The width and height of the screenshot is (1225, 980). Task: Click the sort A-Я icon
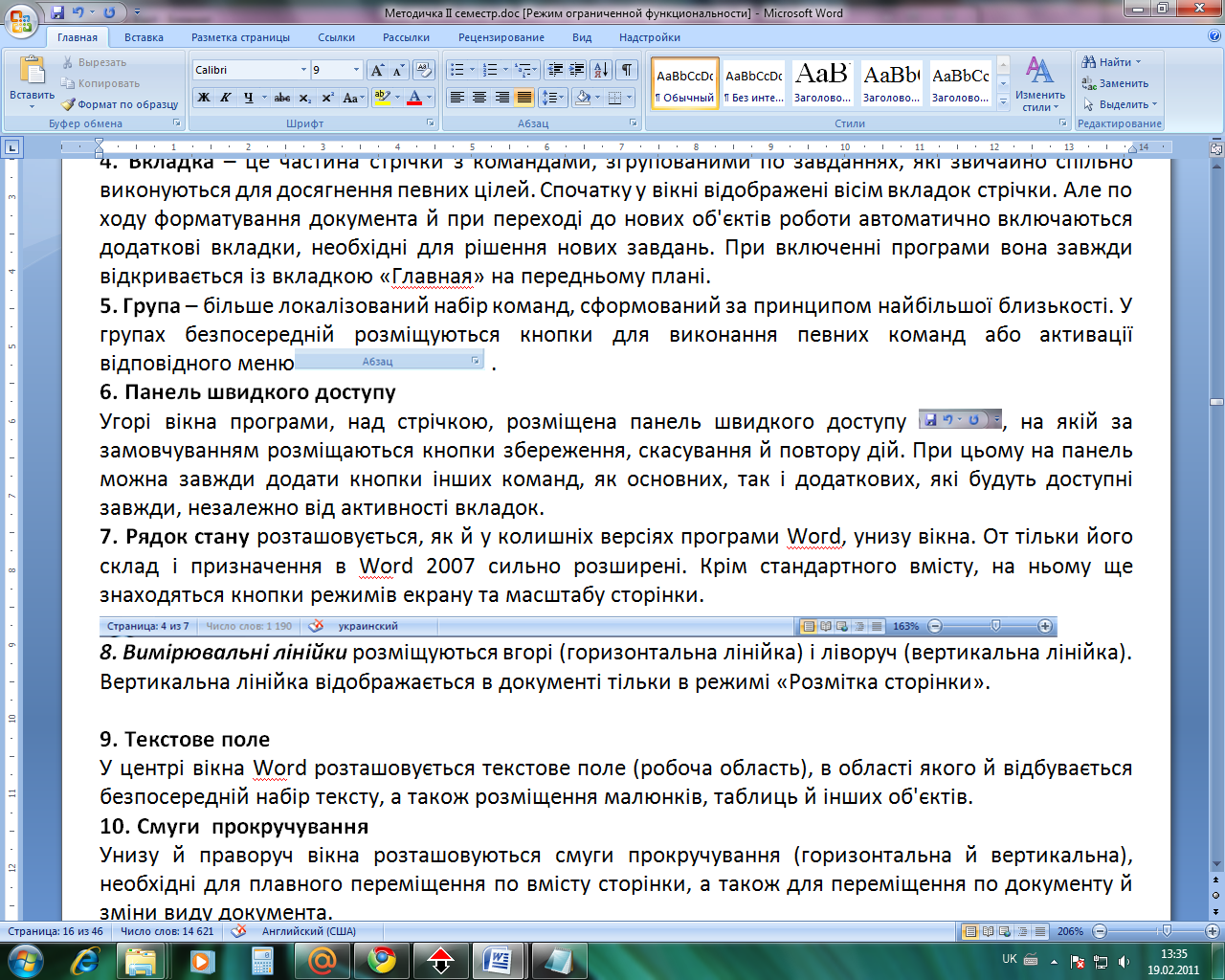(601, 70)
